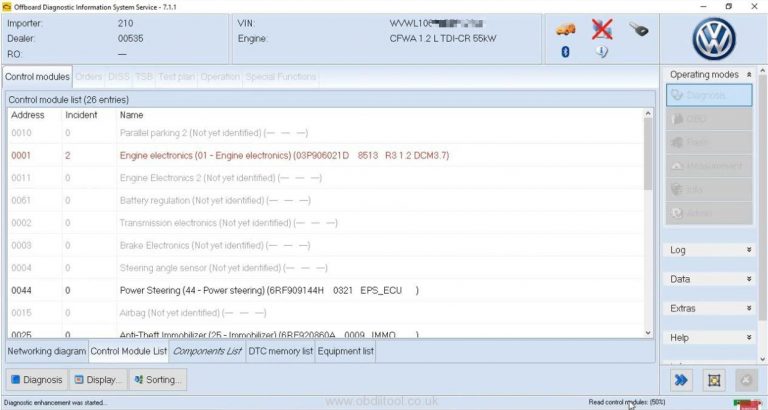Click the Bluetooth status icon

tap(565, 51)
